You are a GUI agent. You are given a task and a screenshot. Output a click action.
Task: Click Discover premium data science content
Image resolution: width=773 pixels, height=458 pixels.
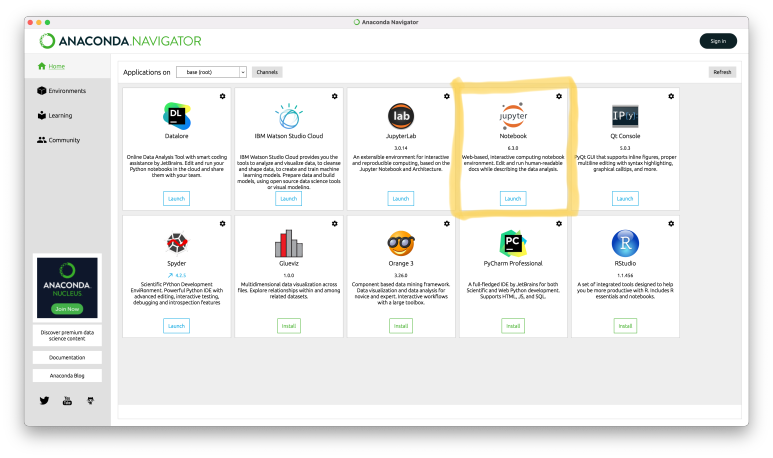[67, 335]
